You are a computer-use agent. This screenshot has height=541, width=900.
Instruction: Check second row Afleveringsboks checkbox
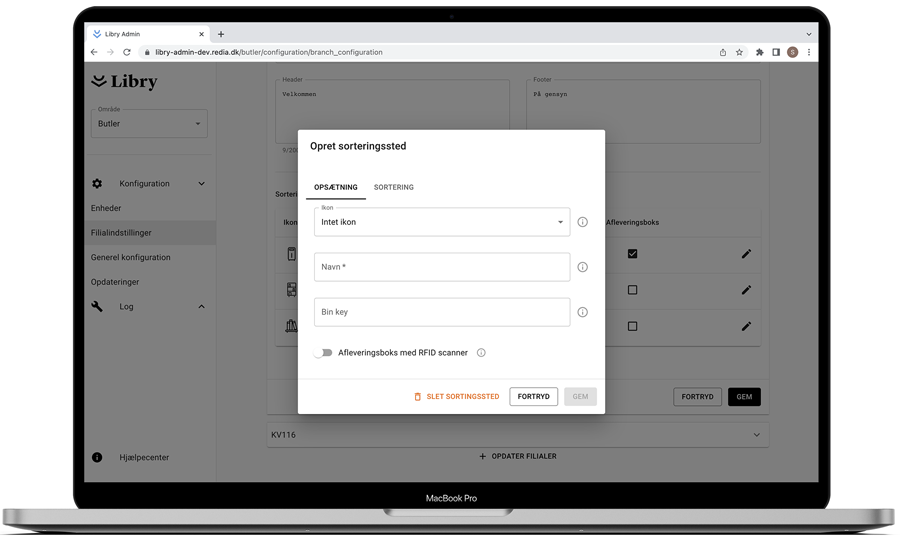(632, 290)
